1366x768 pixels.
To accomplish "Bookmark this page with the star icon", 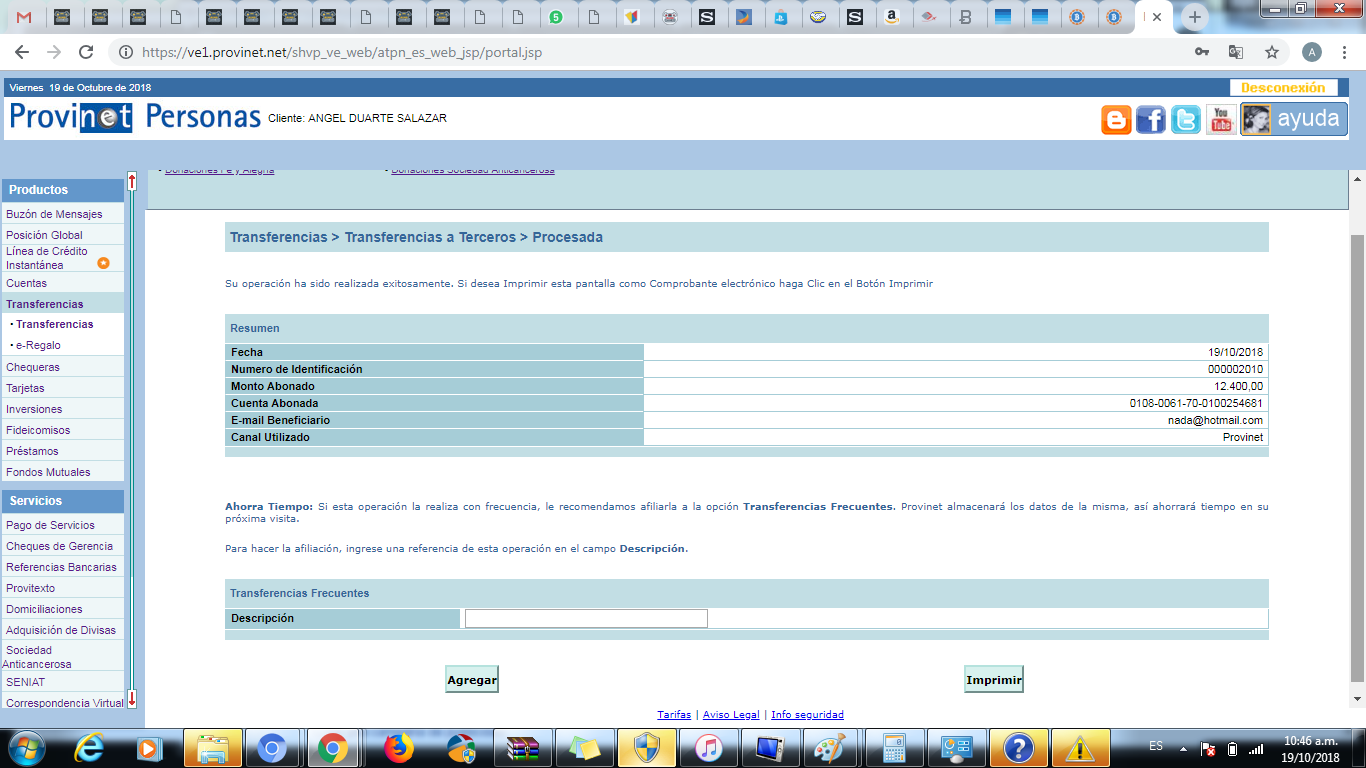I will [1272, 52].
